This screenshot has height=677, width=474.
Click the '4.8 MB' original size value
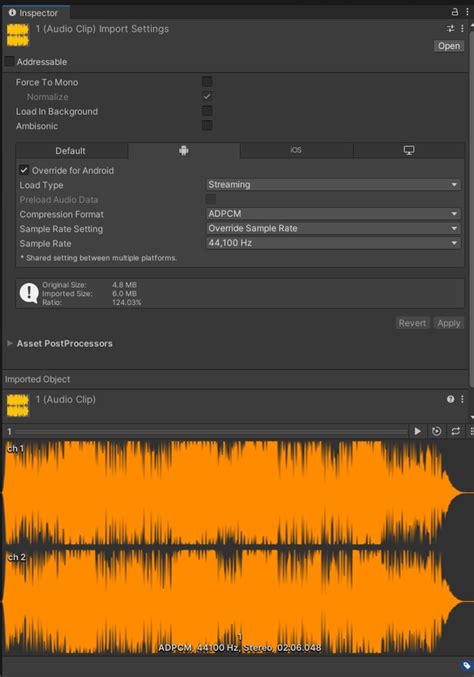tap(124, 285)
